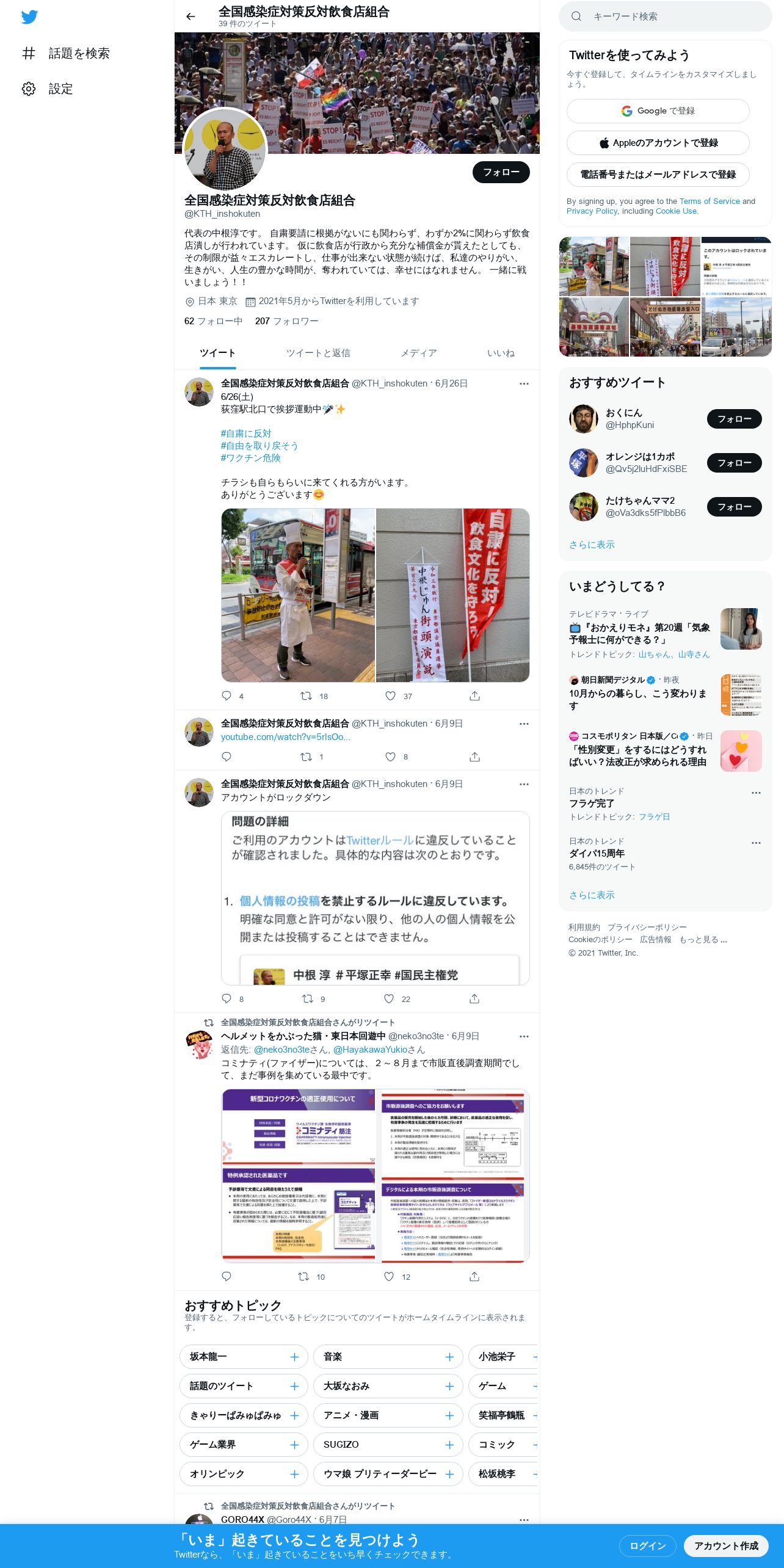Open Terms of Service link
The height and width of the screenshot is (1568, 784).
(x=710, y=201)
